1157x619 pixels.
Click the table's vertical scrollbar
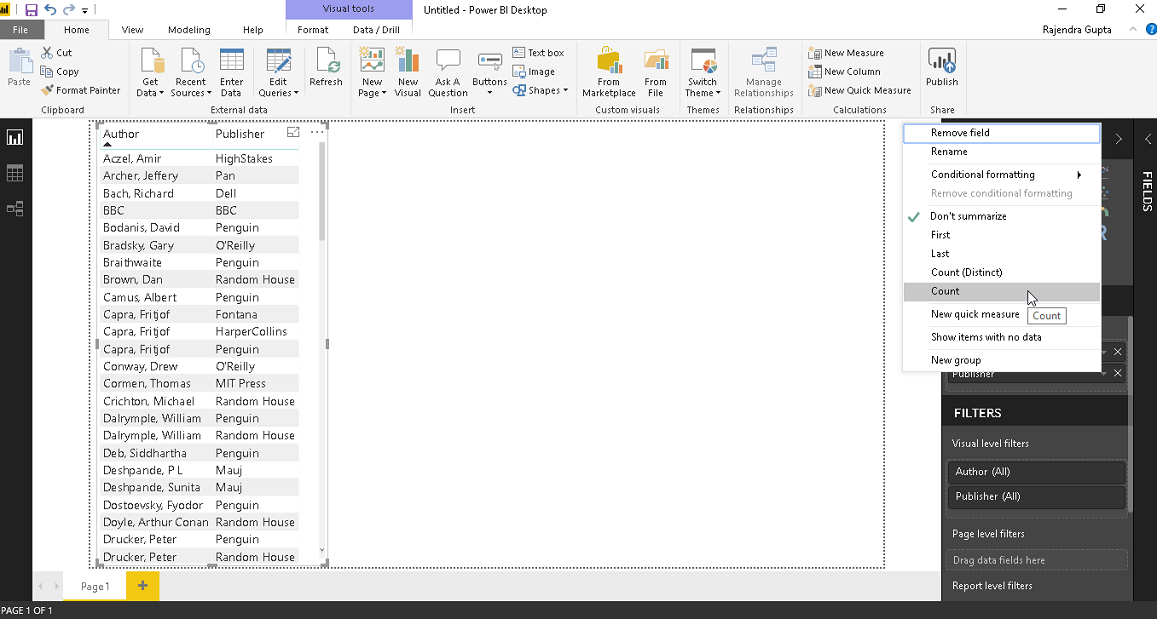[322, 190]
